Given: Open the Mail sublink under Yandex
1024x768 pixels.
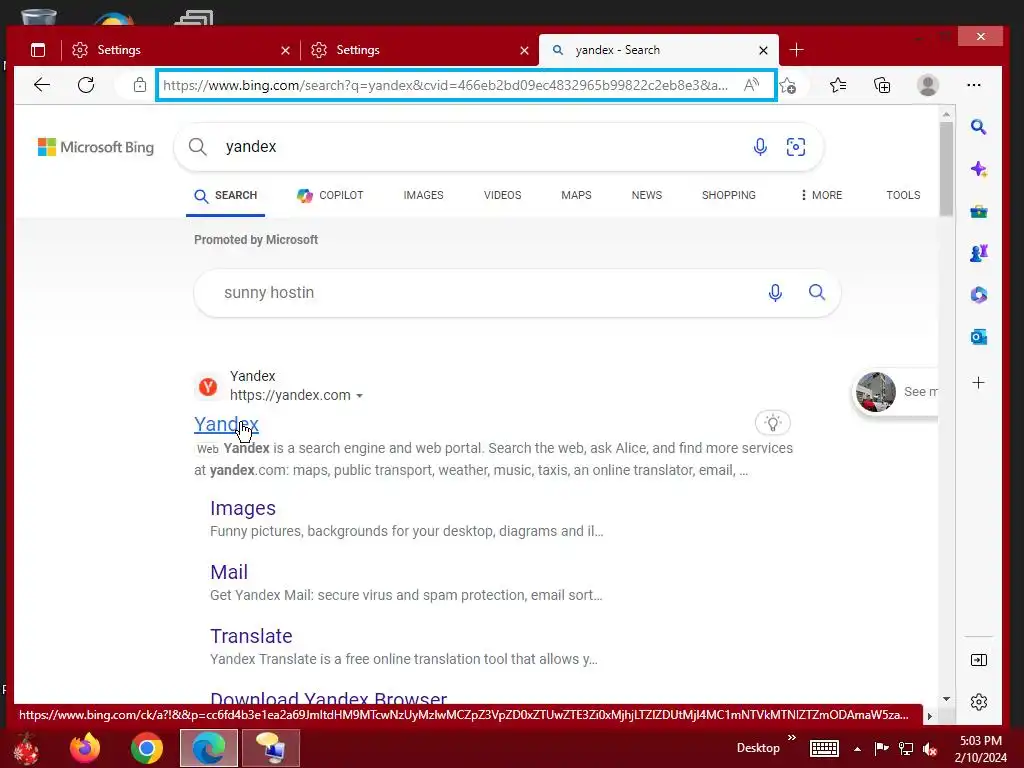Looking at the screenshot, I should pyautogui.click(x=229, y=572).
